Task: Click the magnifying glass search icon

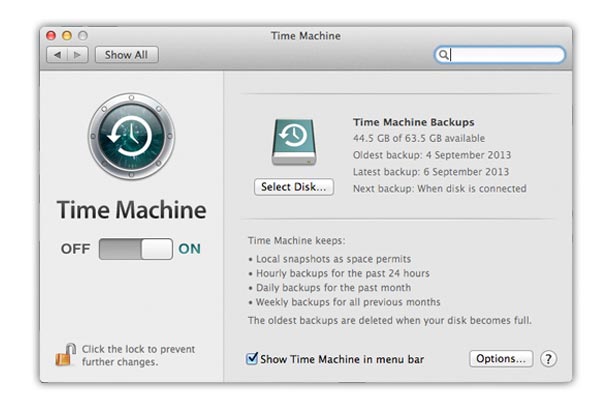Action: [x=443, y=55]
